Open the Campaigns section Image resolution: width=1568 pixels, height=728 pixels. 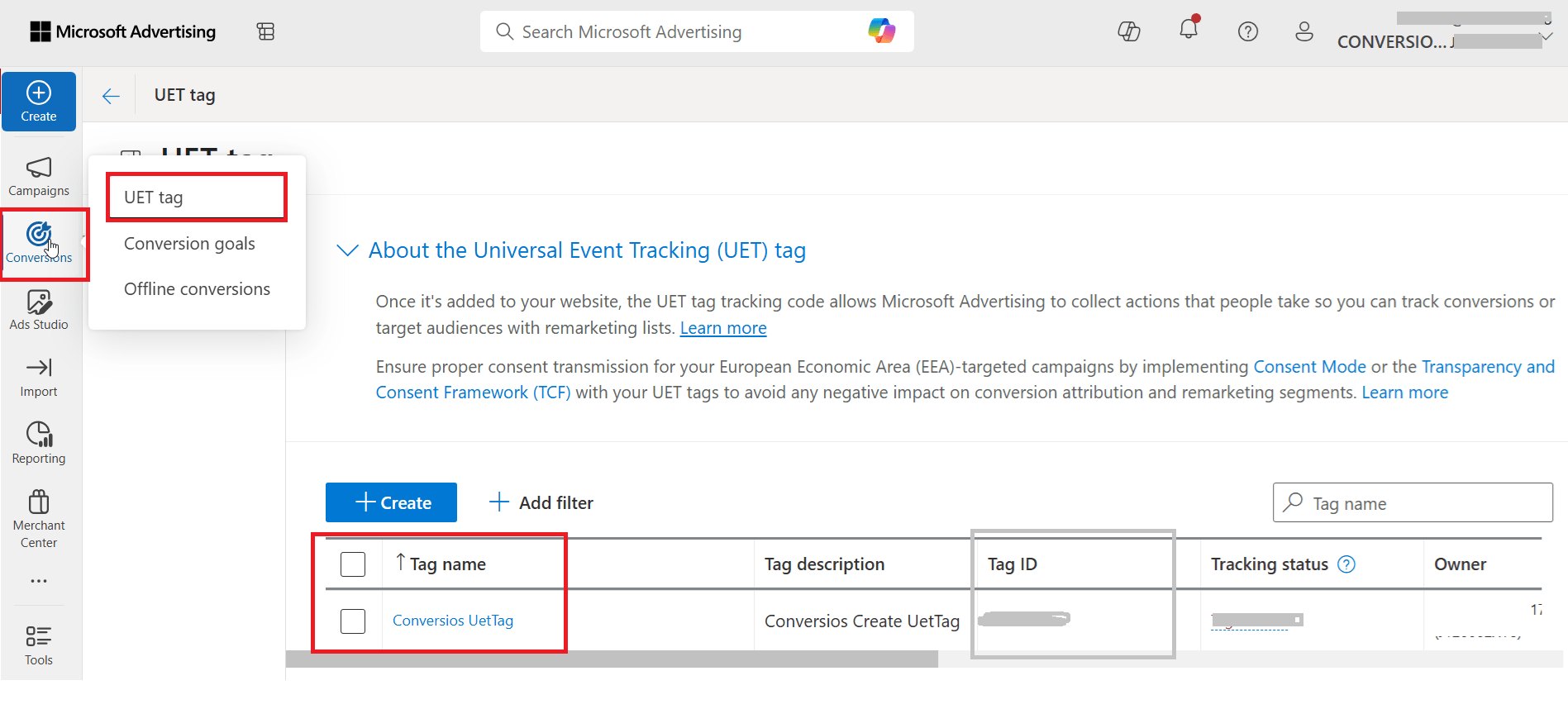pos(39,177)
